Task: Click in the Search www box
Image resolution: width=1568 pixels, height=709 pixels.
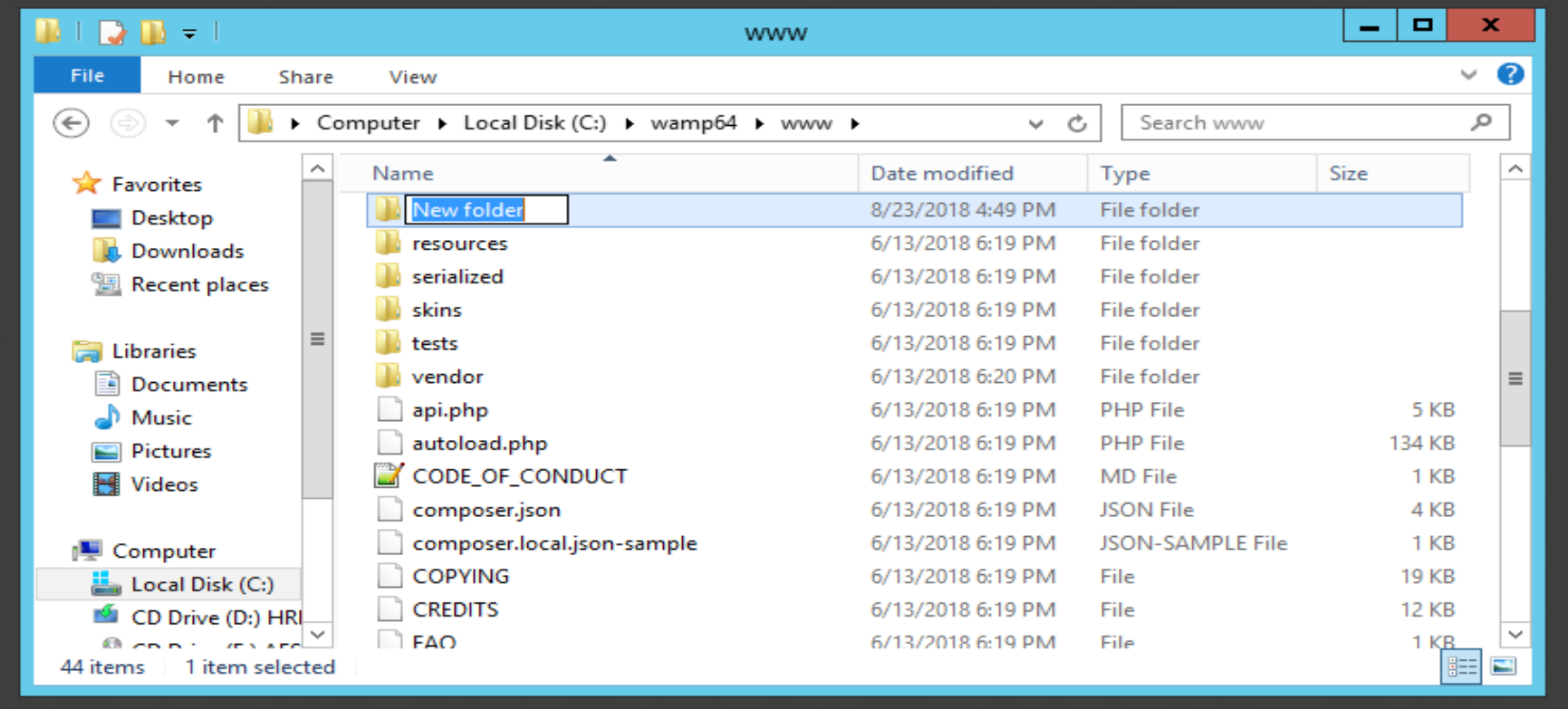Action: click(x=1295, y=123)
